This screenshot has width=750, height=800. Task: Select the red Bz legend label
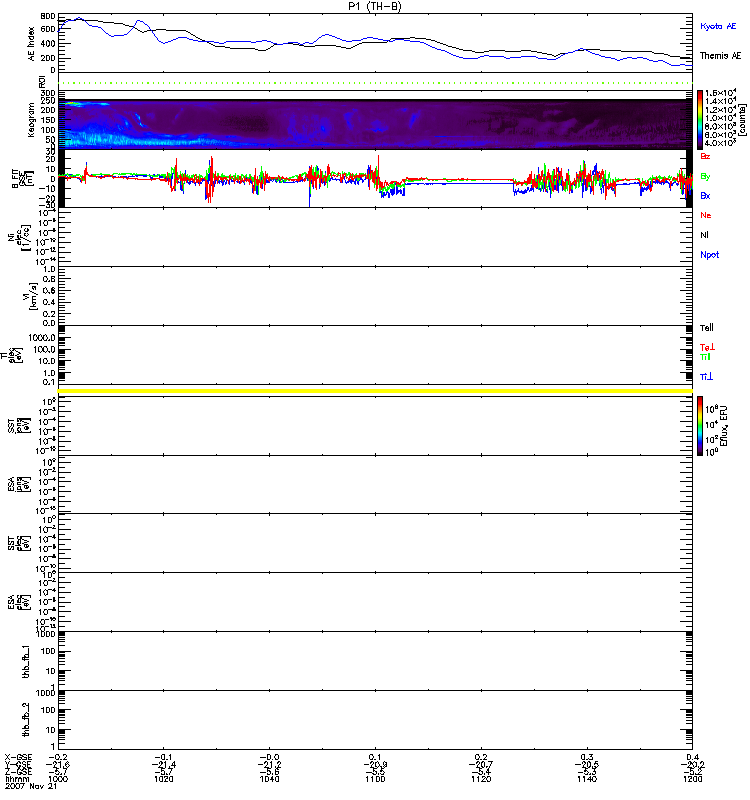(706, 156)
